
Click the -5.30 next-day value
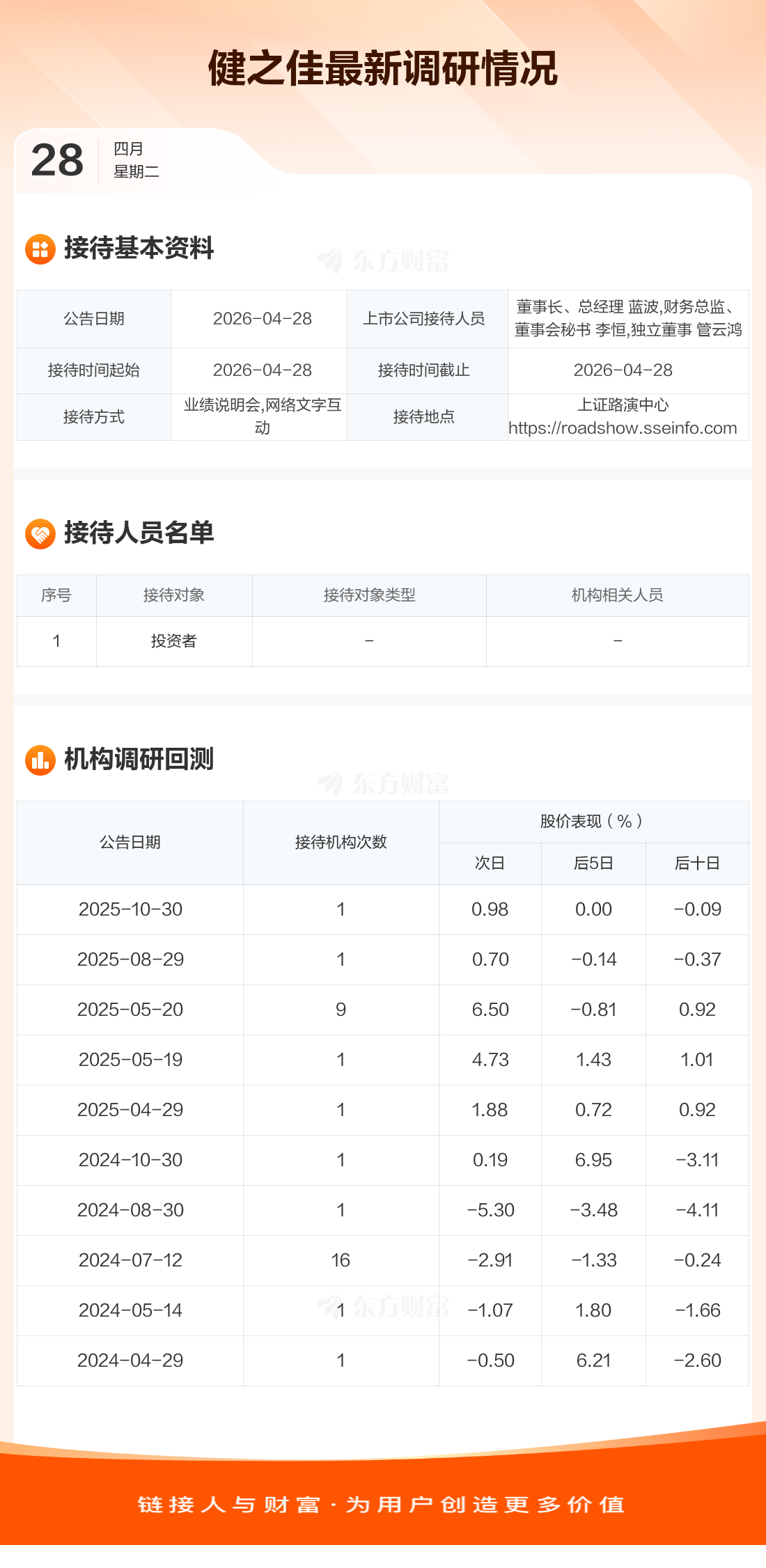(x=490, y=1210)
